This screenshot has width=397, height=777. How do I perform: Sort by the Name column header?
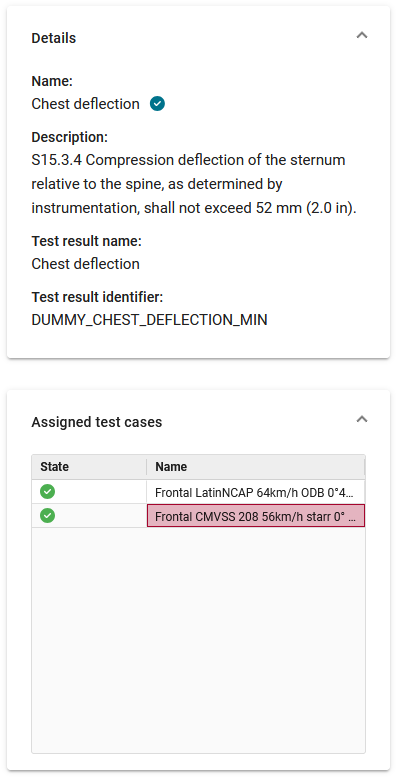(255, 467)
